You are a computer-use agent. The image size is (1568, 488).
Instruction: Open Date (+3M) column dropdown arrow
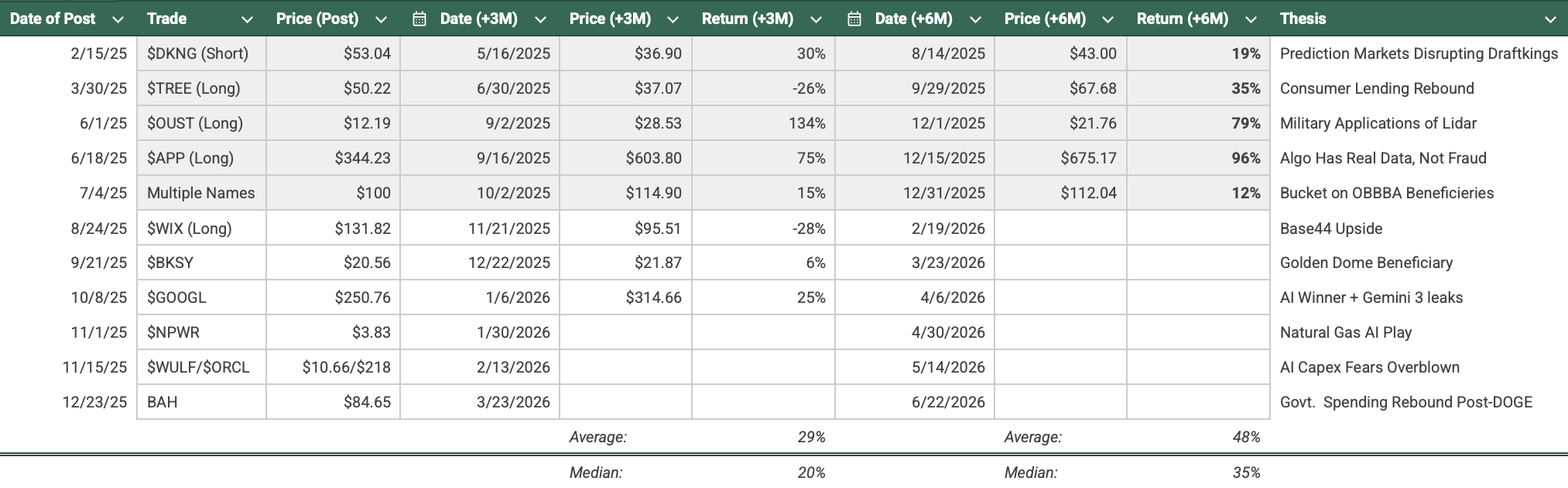(x=540, y=19)
